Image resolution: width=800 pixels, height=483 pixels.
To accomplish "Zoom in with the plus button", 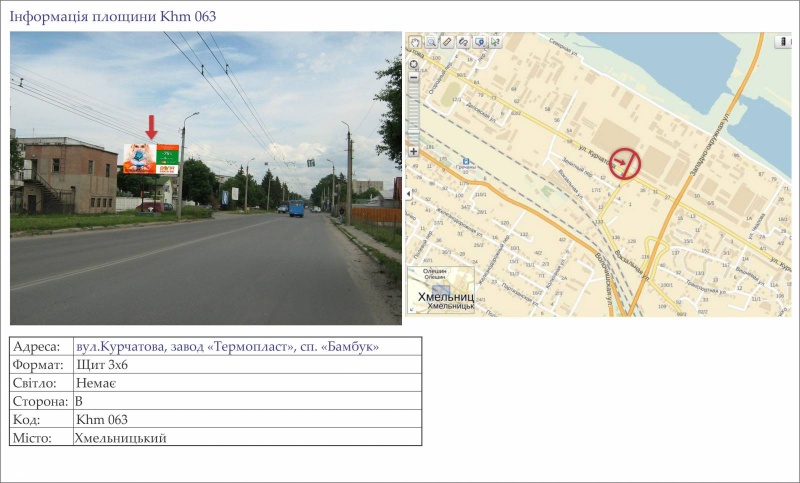I will pyautogui.click(x=414, y=152).
